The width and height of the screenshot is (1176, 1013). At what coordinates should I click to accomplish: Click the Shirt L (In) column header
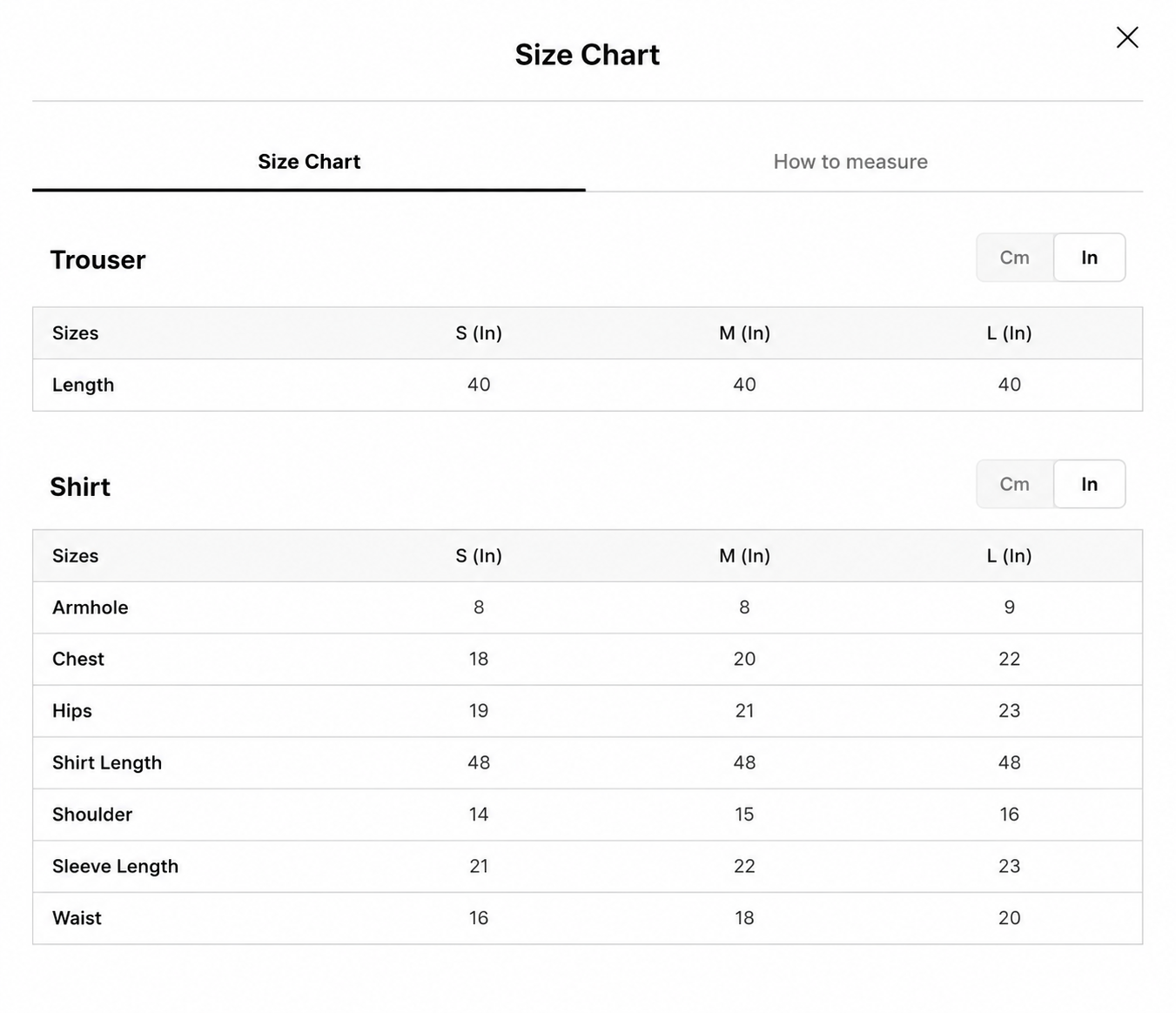pos(1009,556)
